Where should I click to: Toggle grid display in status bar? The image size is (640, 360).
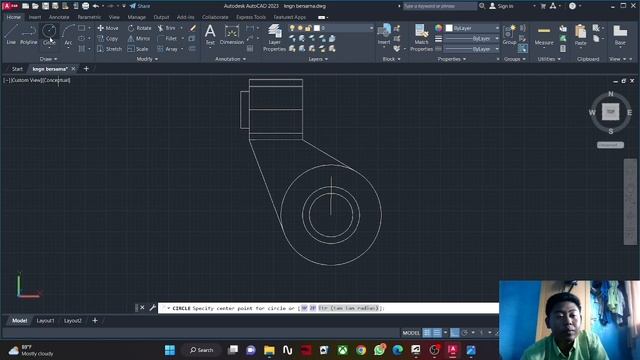click(427, 333)
